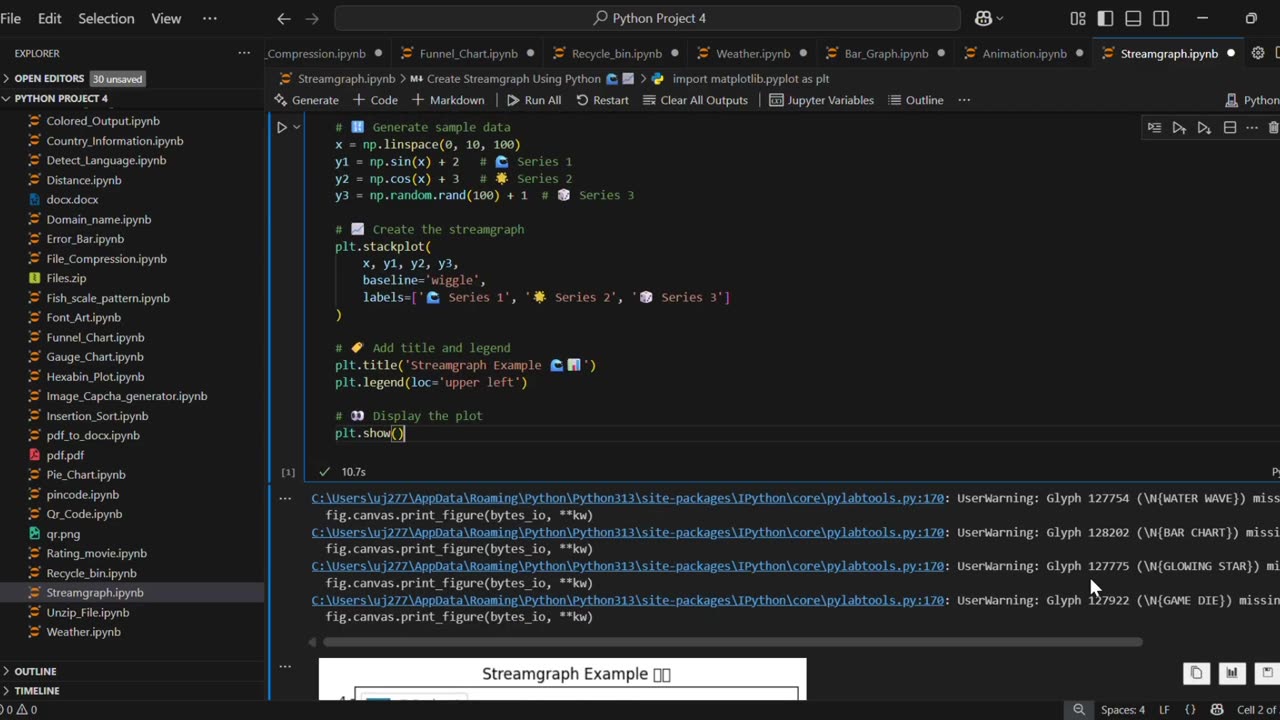Open the Copilot dropdown chevron in title bar
1280x720 pixels.
pos(1001,18)
